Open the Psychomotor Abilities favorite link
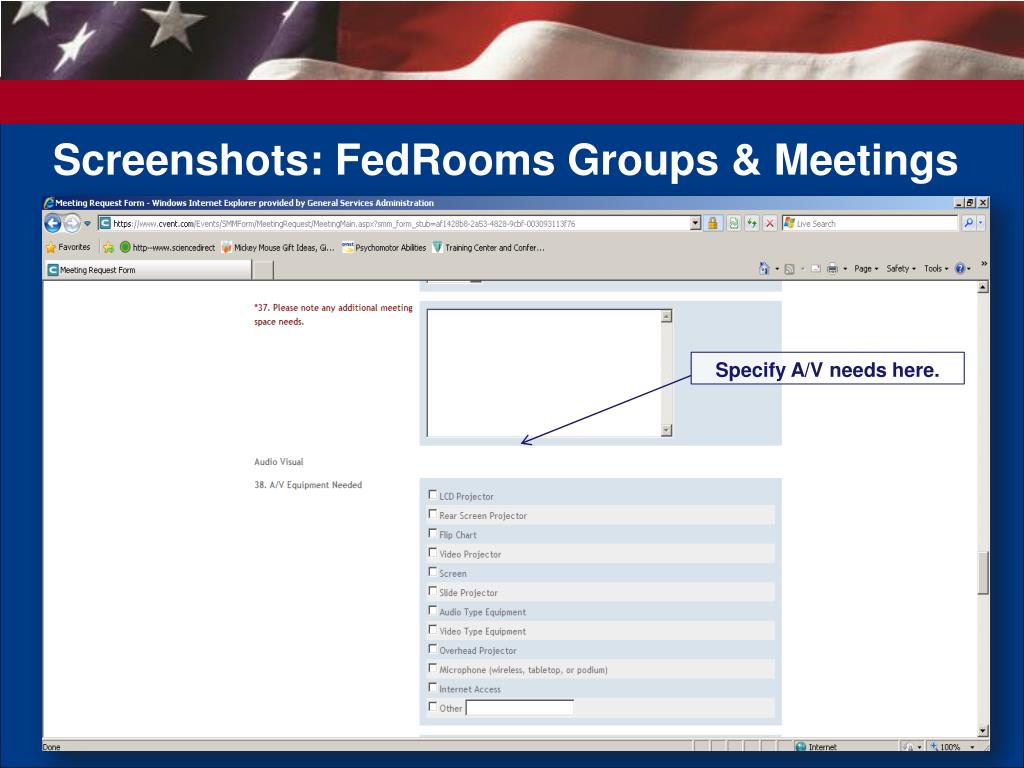 (384, 248)
